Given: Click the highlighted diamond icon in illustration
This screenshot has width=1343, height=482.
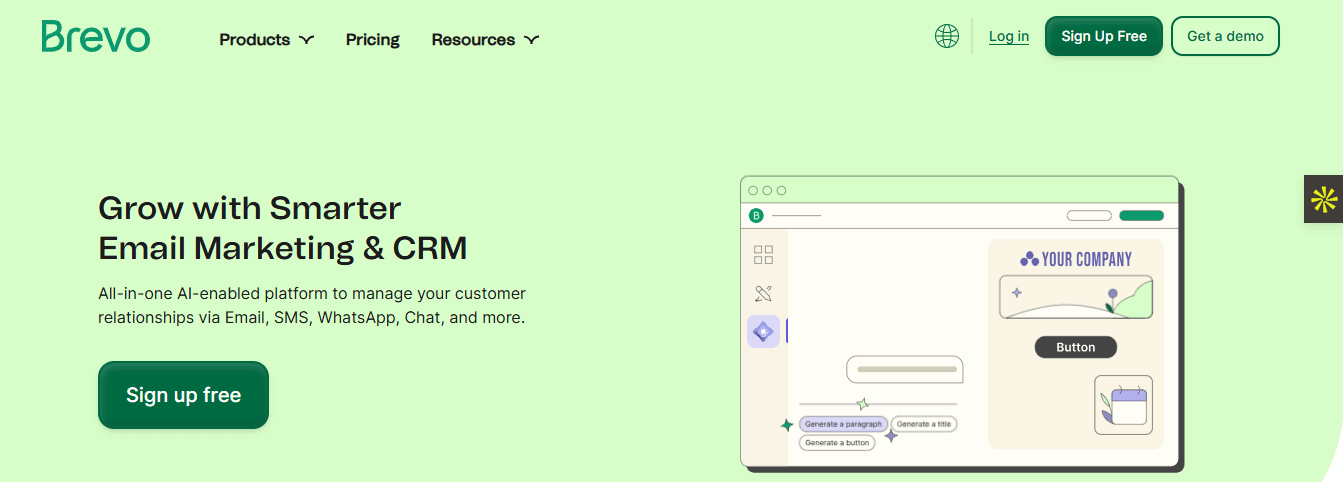Looking at the screenshot, I should [763, 331].
